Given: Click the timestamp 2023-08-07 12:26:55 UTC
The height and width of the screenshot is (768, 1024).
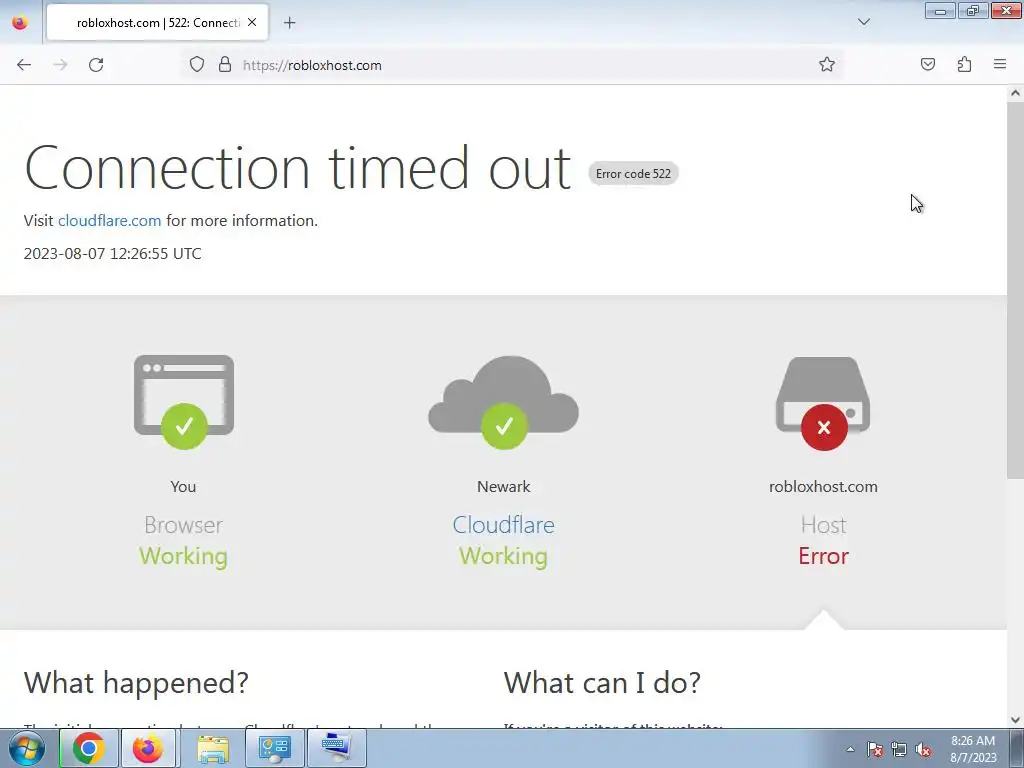Looking at the screenshot, I should (112, 254).
